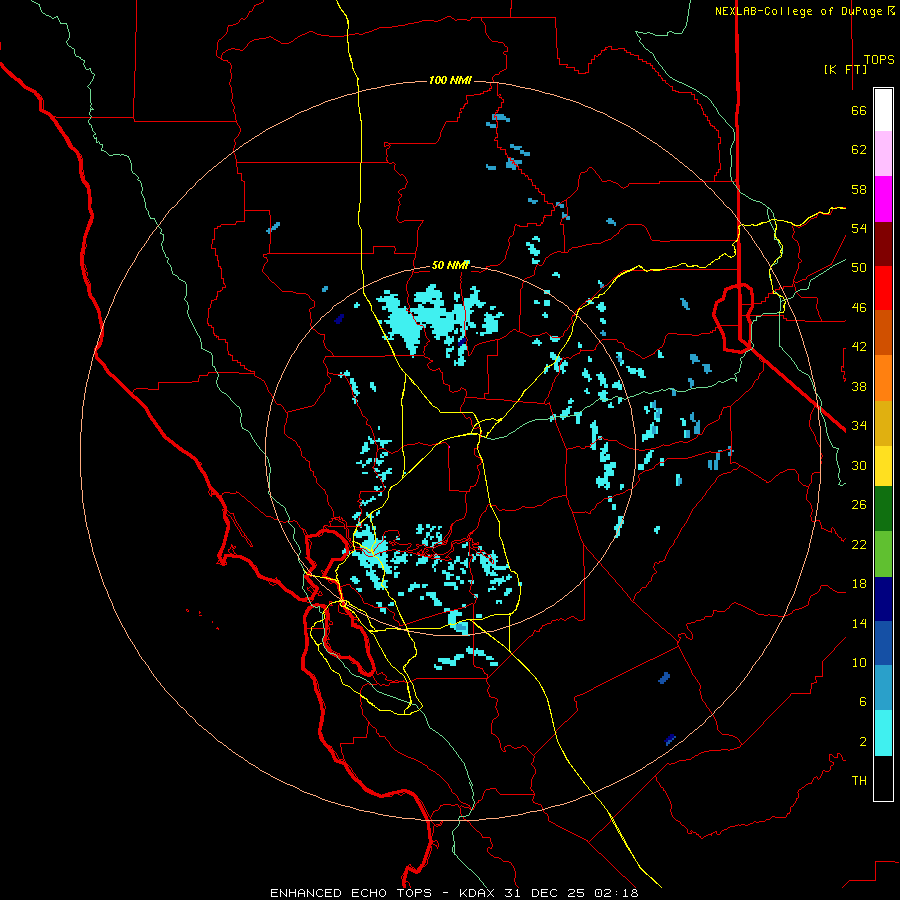This screenshot has height=900, width=900.
Task: Click the legend value "18"
Action: (x=859, y=584)
